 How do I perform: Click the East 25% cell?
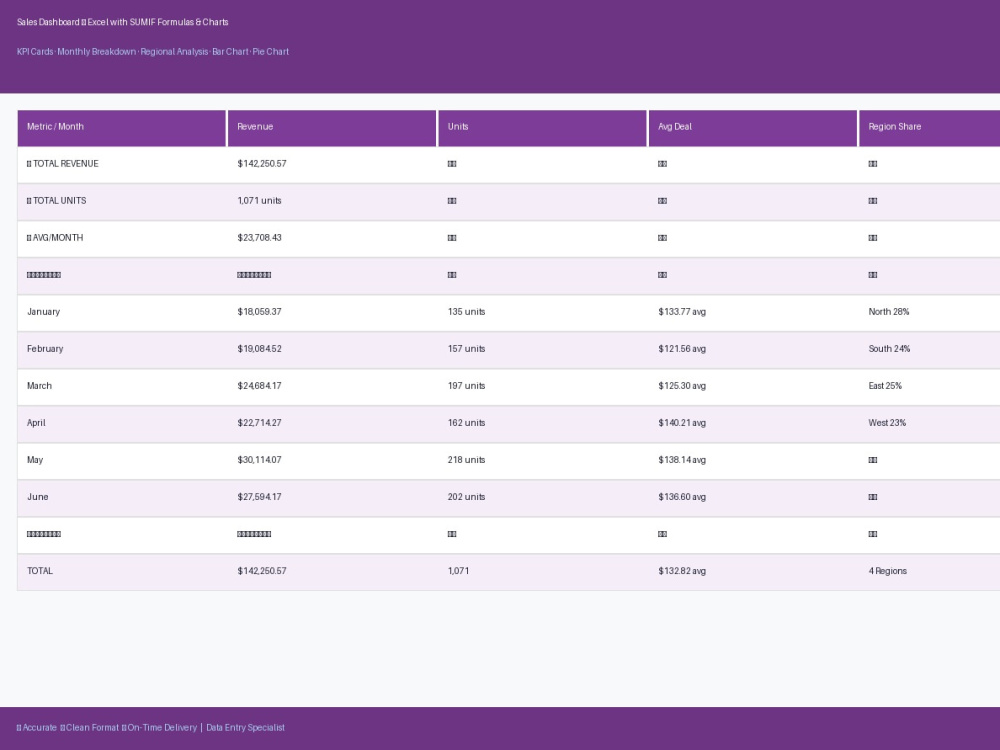930,386
